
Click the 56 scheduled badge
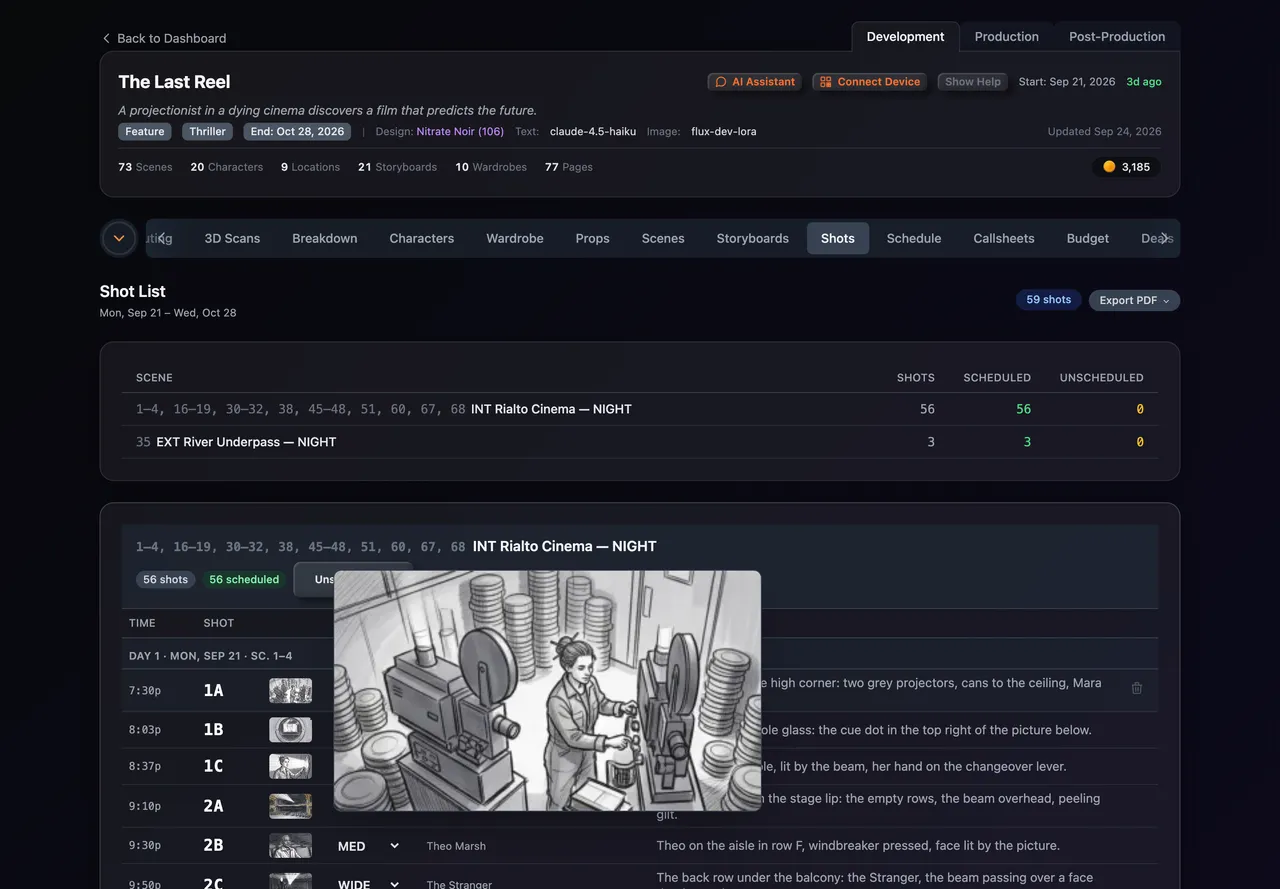coord(244,580)
